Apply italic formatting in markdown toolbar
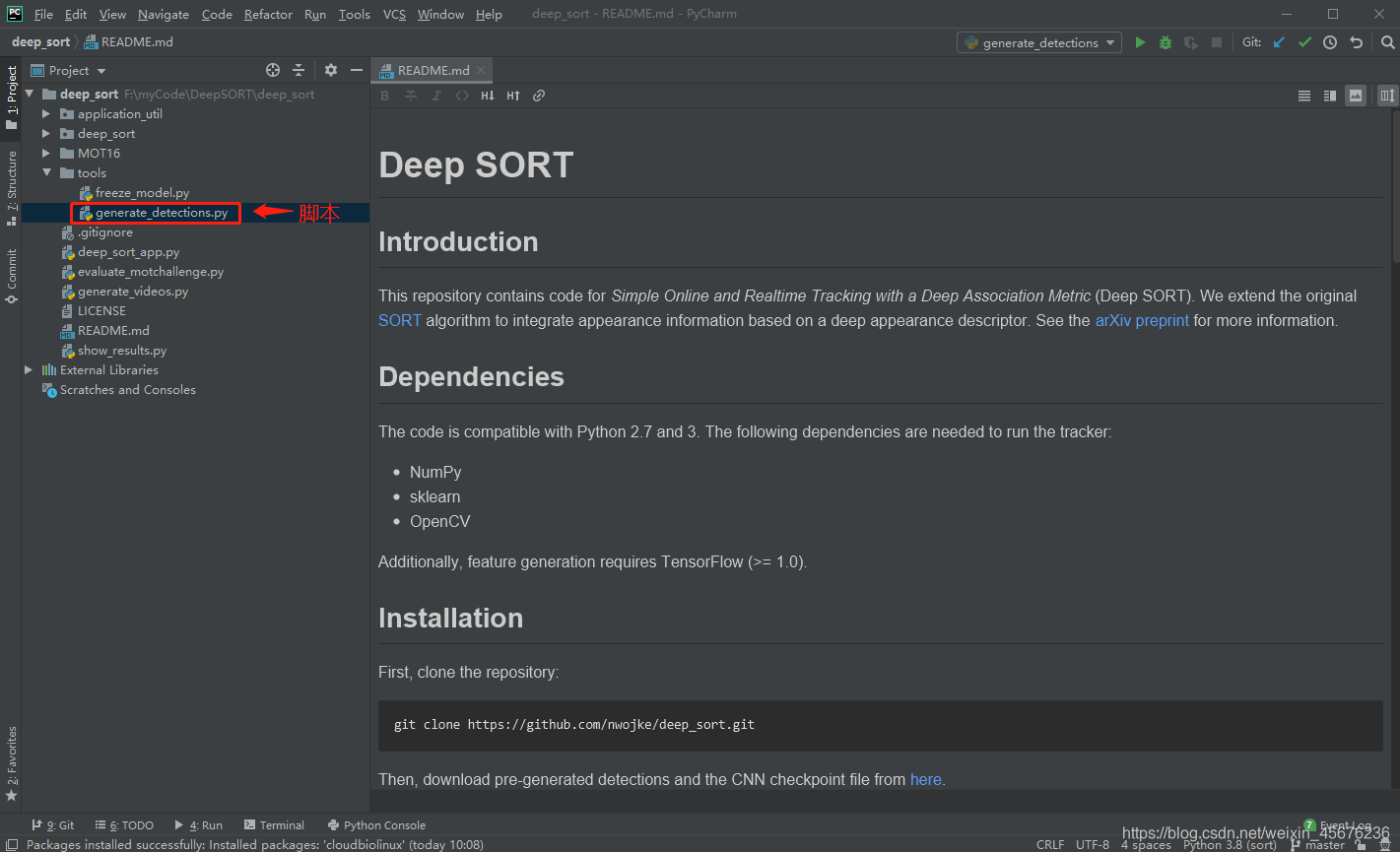 (436, 96)
